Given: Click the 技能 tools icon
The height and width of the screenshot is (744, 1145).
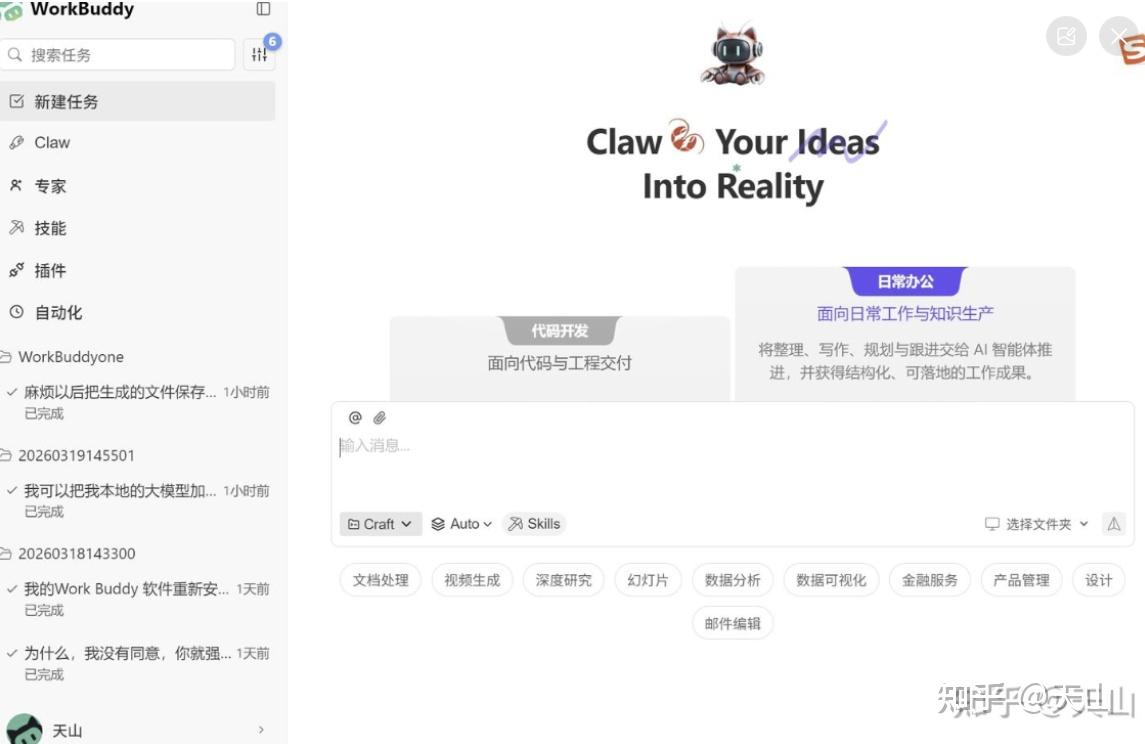Looking at the screenshot, I should tap(16, 228).
